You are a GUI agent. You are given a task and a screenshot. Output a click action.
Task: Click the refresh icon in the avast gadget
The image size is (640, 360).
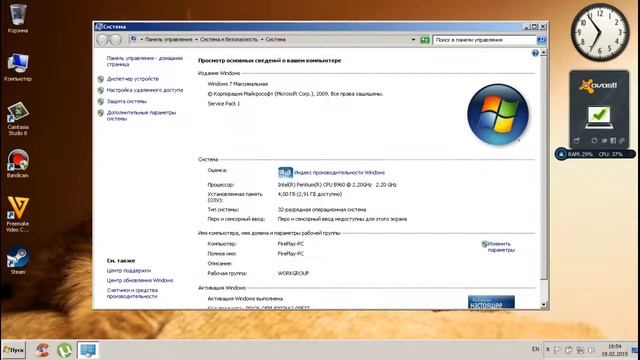[x=594, y=140]
